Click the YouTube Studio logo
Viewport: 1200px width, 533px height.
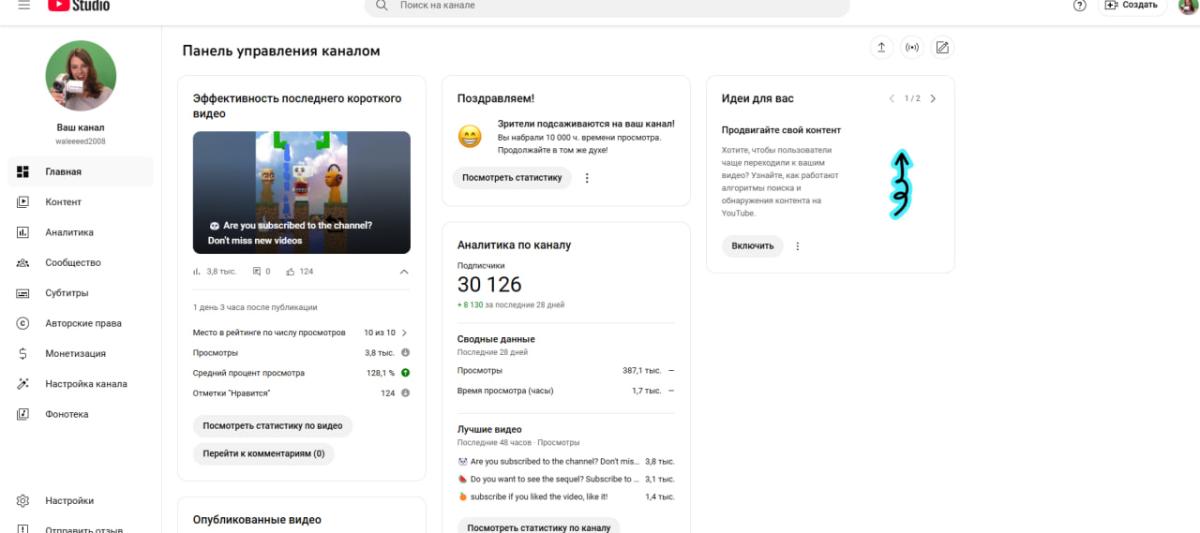coord(78,5)
